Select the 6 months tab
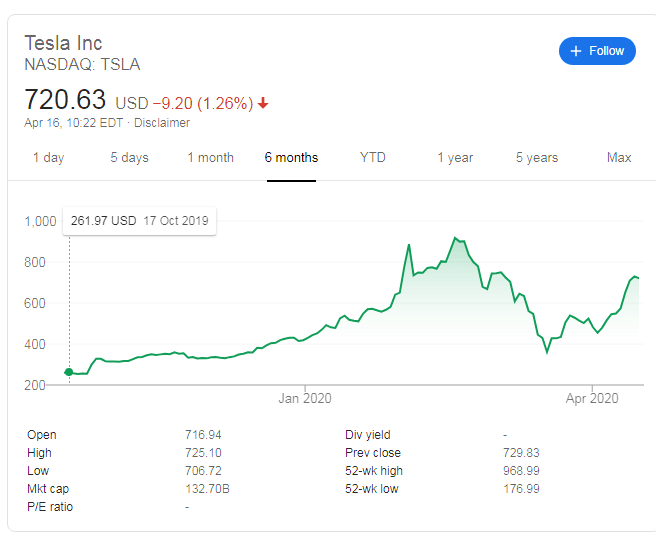The height and width of the screenshot is (549, 656). tap(291, 158)
